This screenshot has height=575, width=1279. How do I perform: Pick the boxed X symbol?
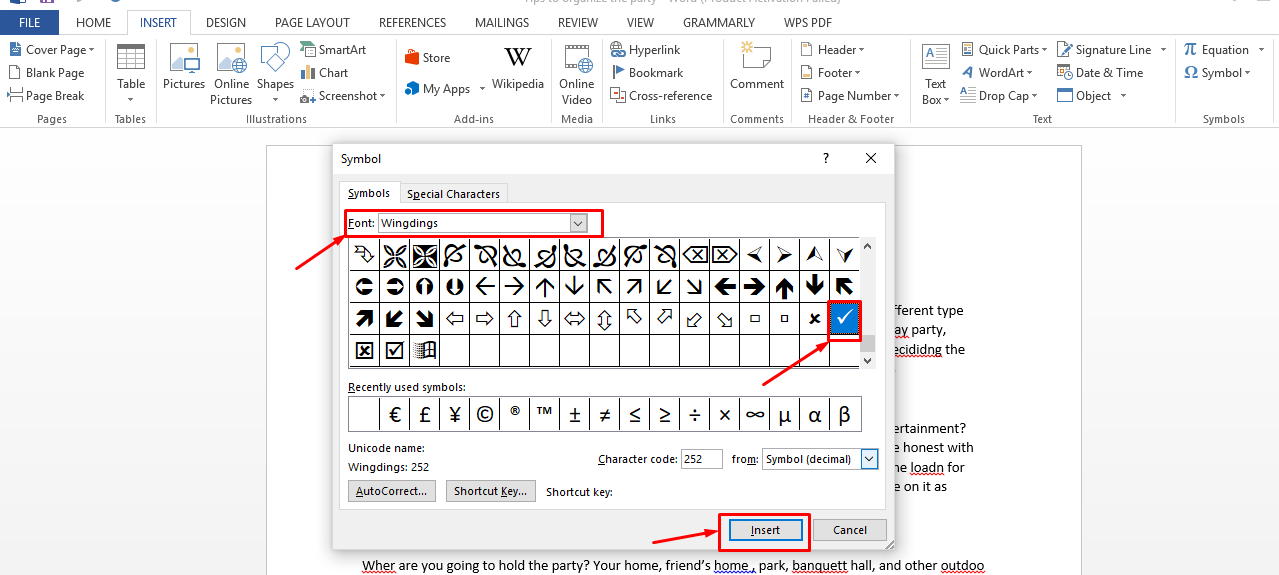364,350
